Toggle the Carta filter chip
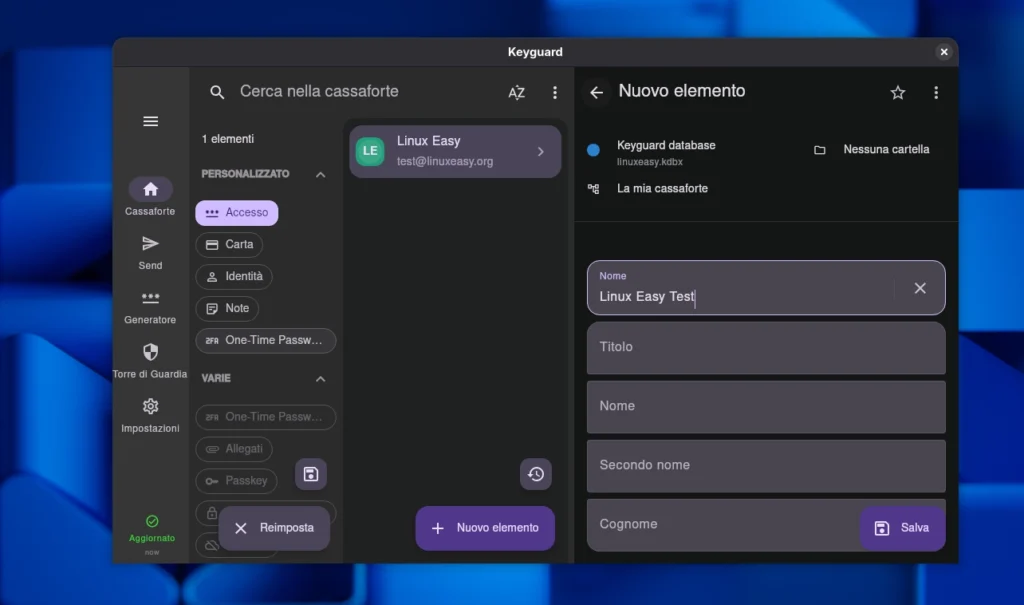This screenshot has height=605, width=1024. [229, 245]
